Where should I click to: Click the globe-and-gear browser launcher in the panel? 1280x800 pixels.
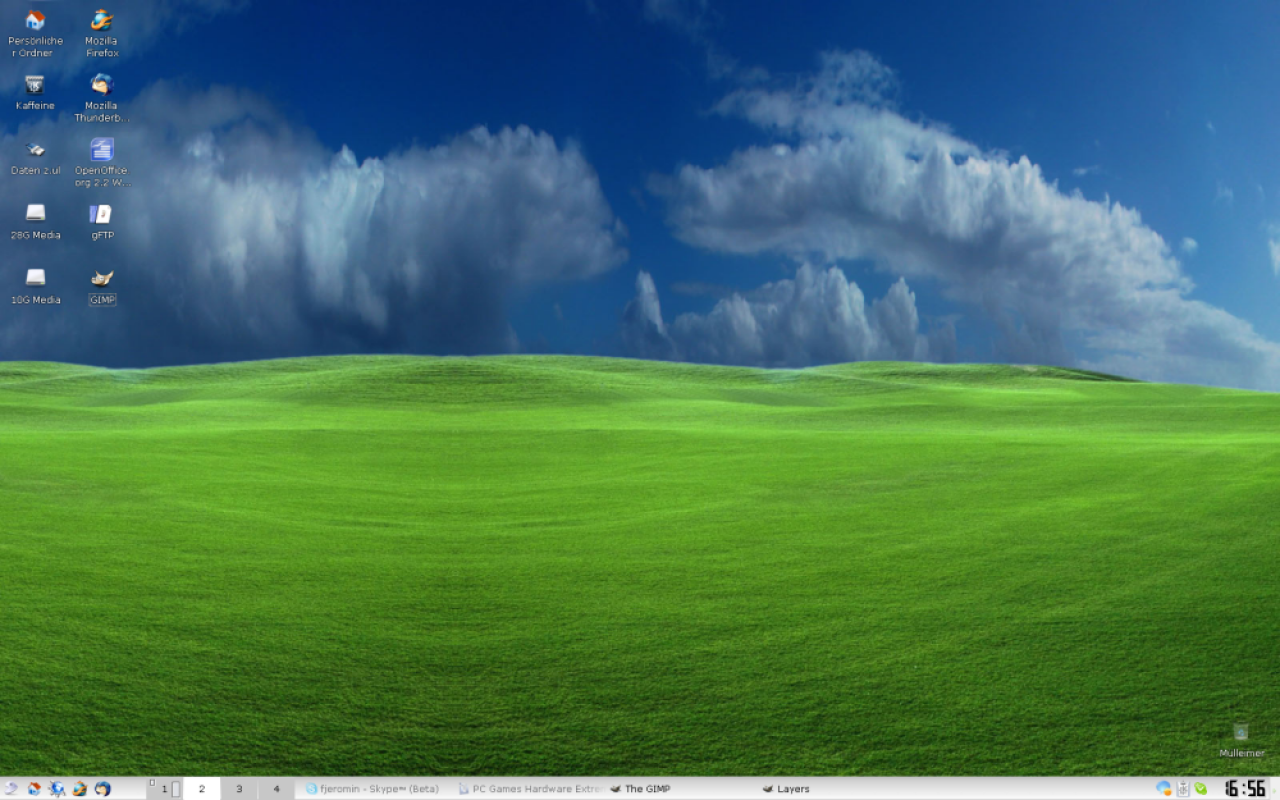(x=57, y=789)
